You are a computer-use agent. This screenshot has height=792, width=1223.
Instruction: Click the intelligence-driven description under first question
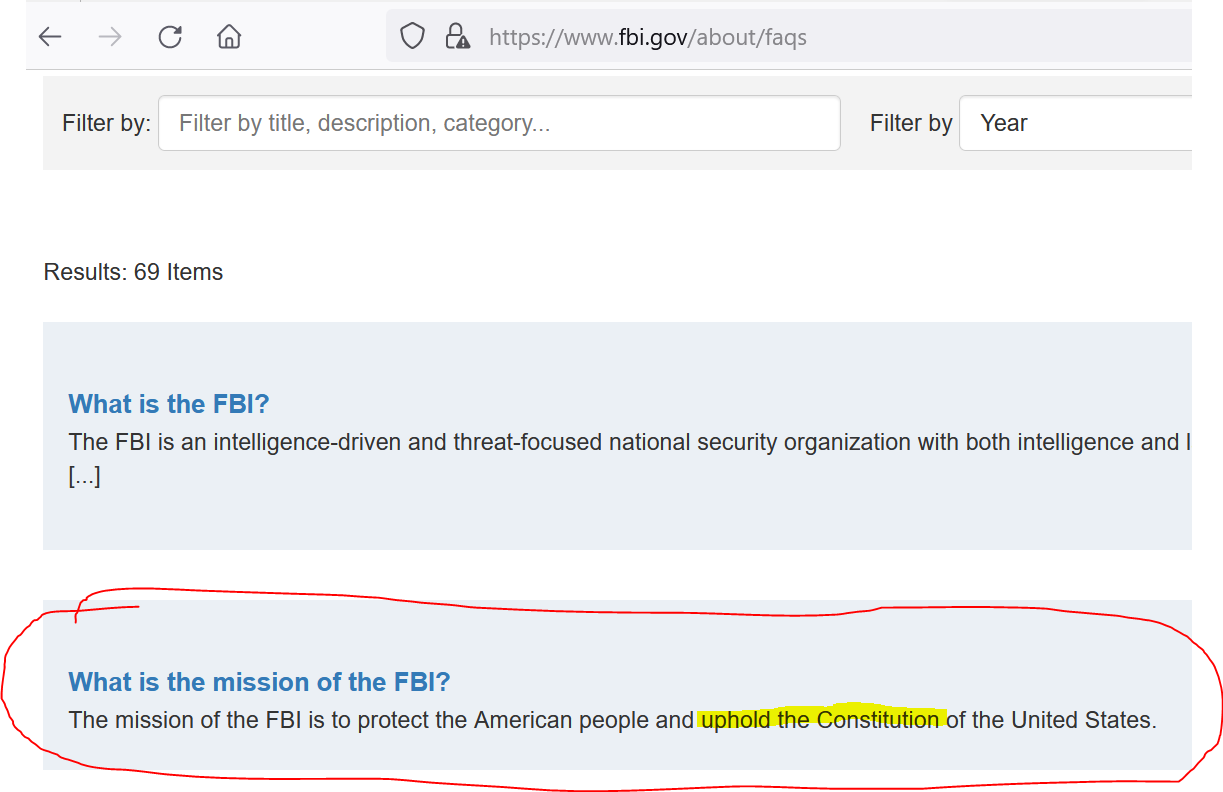coord(629,442)
